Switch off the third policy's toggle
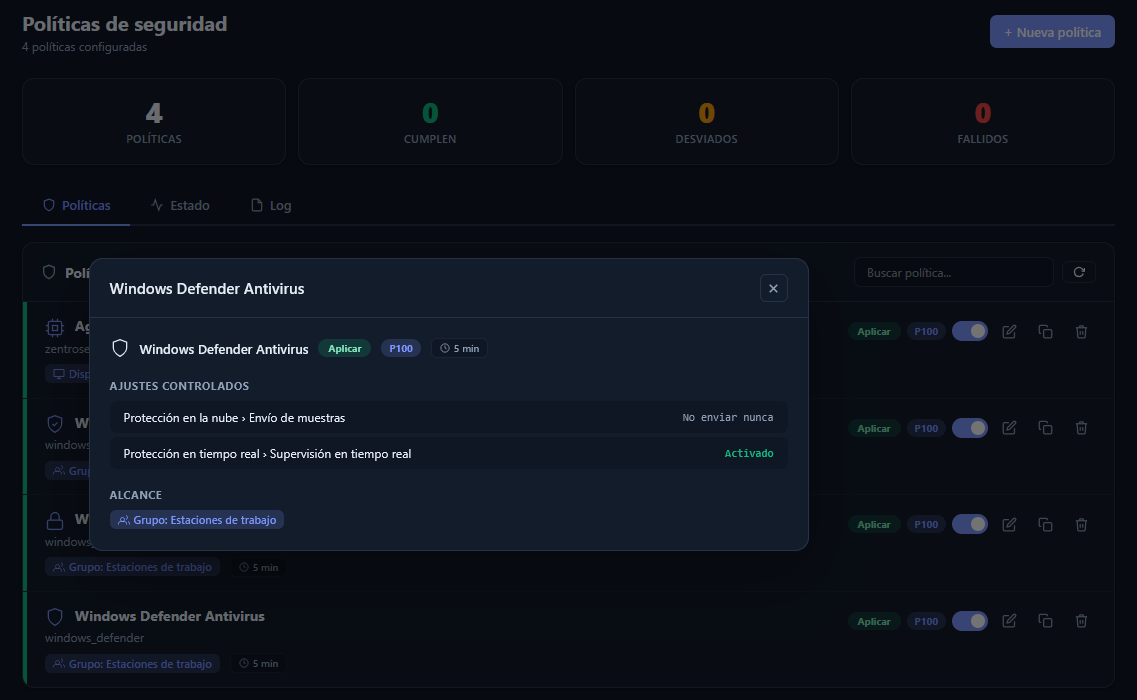The image size is (1137, 700). [x=969, y=524]
